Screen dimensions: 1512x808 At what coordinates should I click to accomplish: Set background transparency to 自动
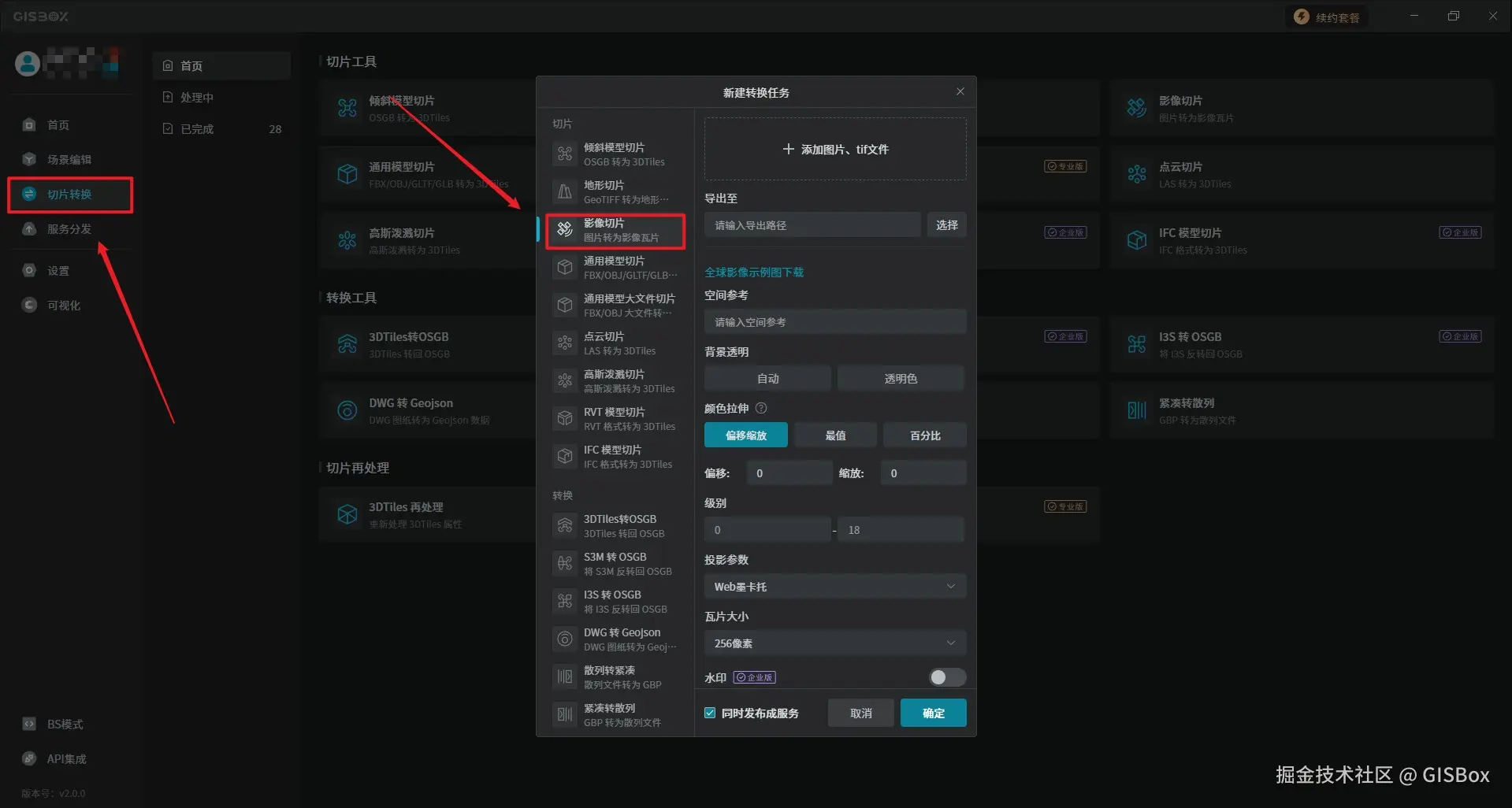[x=767, y=379]
